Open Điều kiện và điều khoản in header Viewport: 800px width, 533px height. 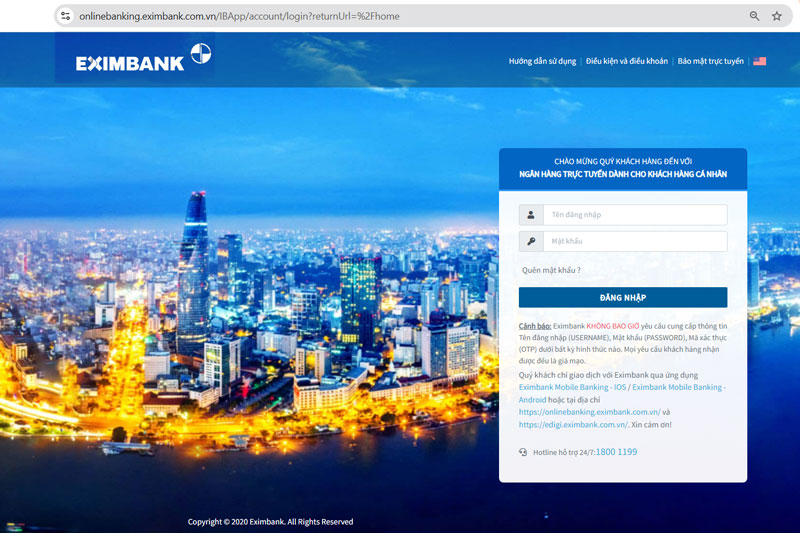pos(627,61)
